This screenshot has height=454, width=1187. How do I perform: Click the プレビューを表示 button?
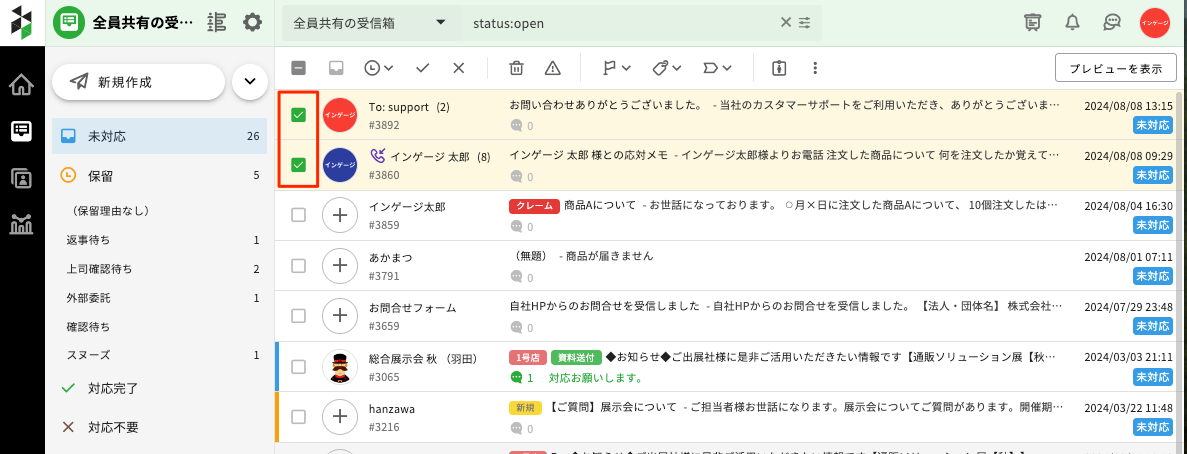[x=1115, y=68]
